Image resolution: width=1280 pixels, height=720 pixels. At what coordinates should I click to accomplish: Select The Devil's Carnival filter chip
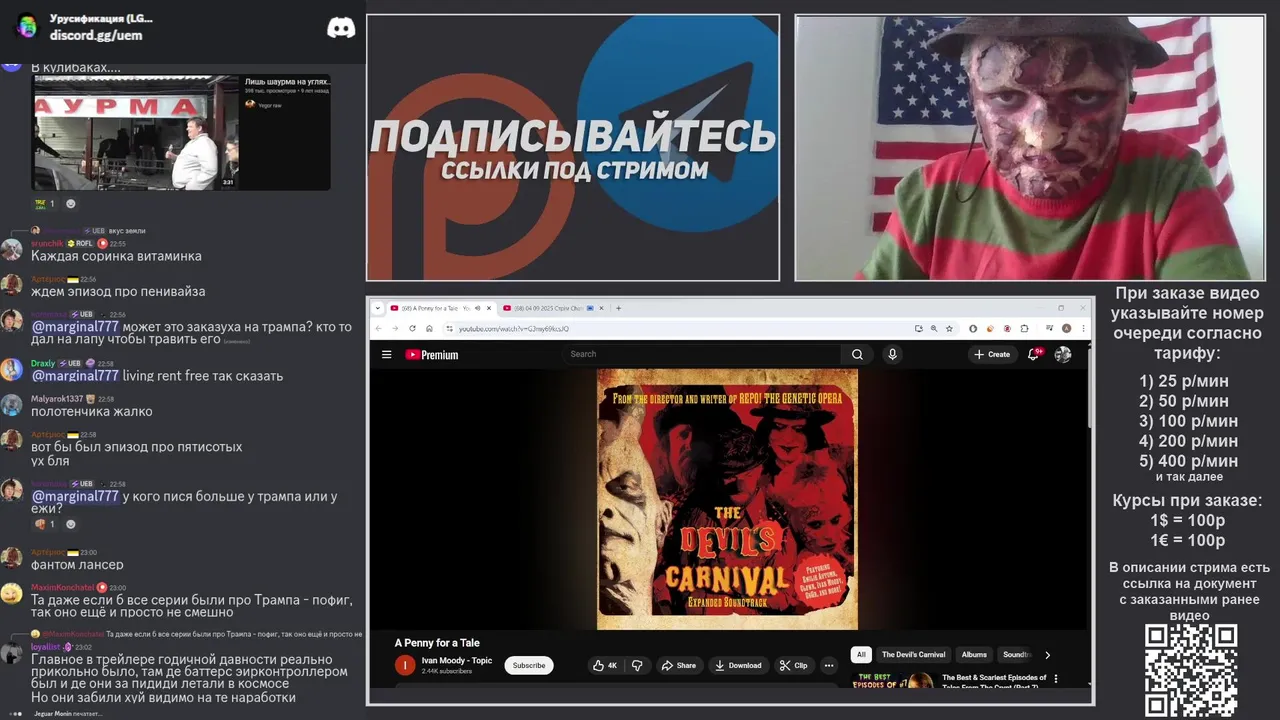point(913,655)
